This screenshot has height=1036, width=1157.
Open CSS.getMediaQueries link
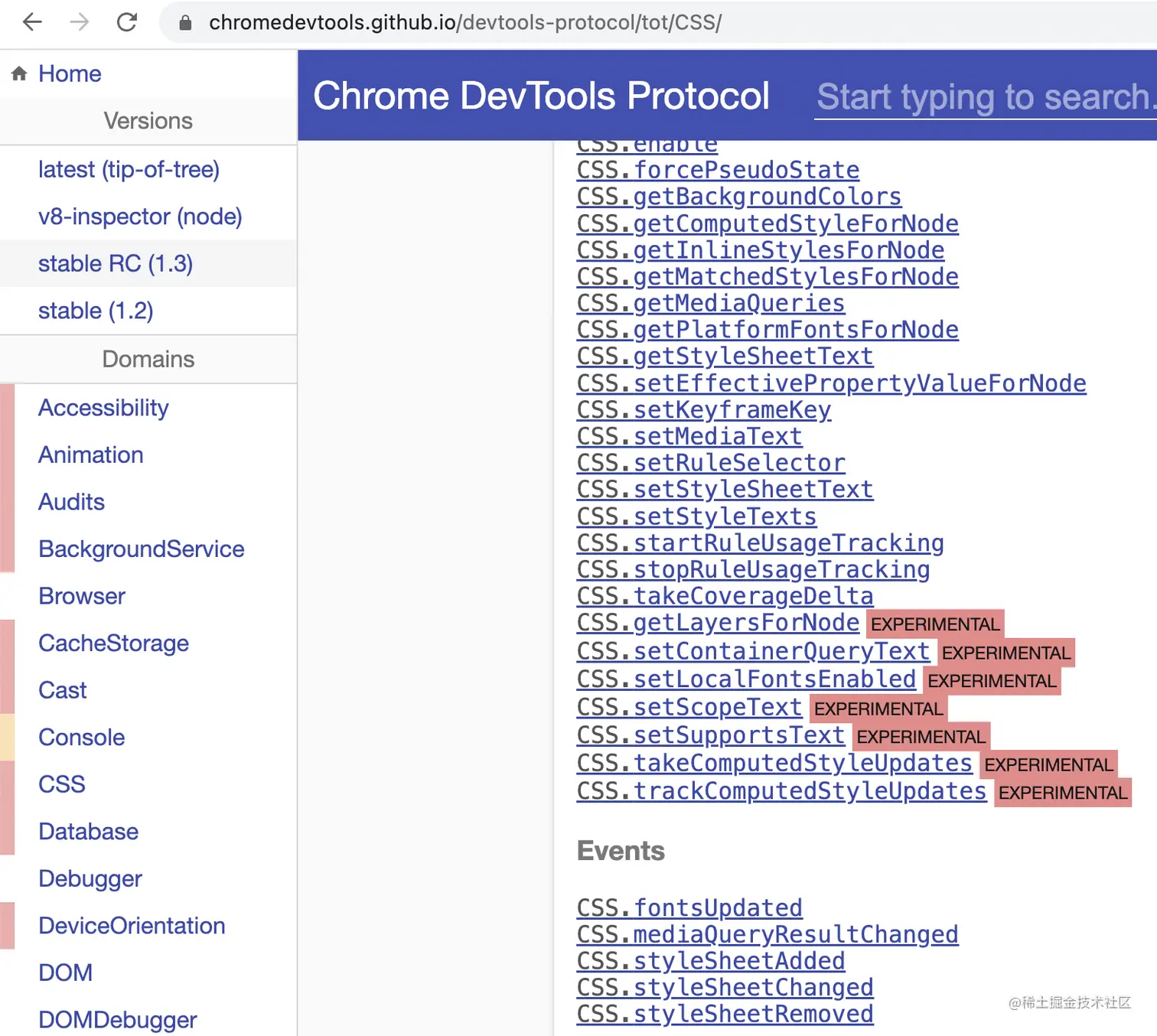[711, 303]
